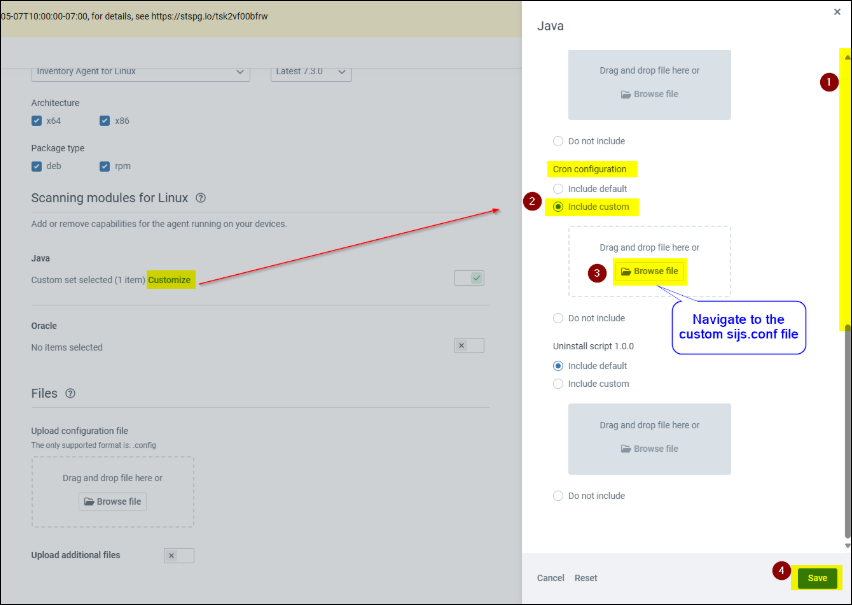This screenshot has width=852, height=605.
Task: Select Include default under Uninstall script
Action: pos(558,366)
